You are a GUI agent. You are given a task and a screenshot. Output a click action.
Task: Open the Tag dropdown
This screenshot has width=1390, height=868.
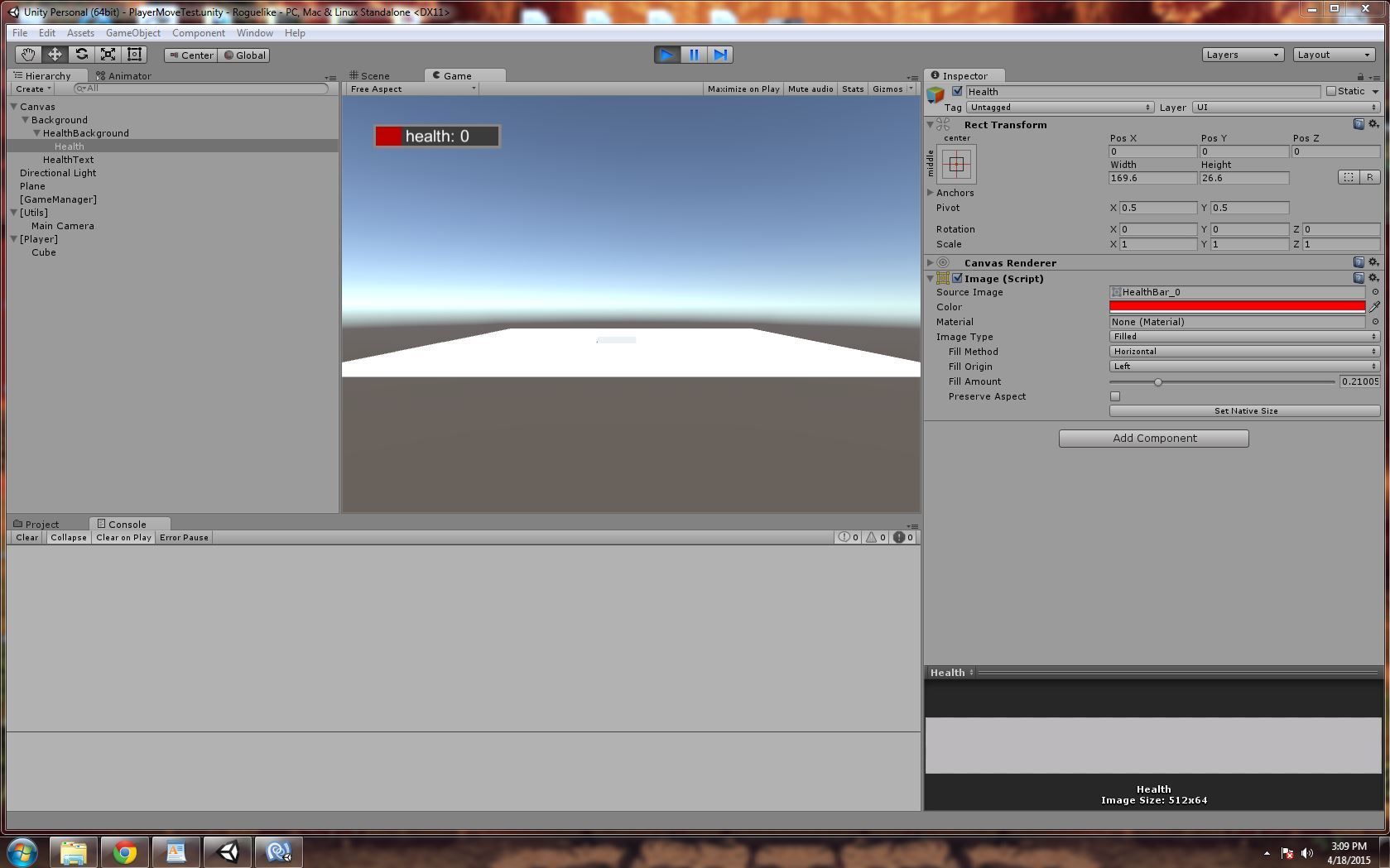pyautogui.click(x=1060, y=108)
